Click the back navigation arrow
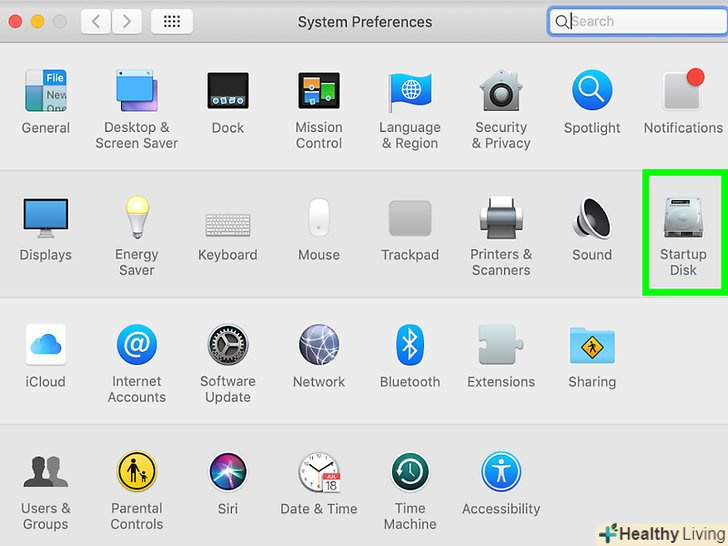 [96, 21]
